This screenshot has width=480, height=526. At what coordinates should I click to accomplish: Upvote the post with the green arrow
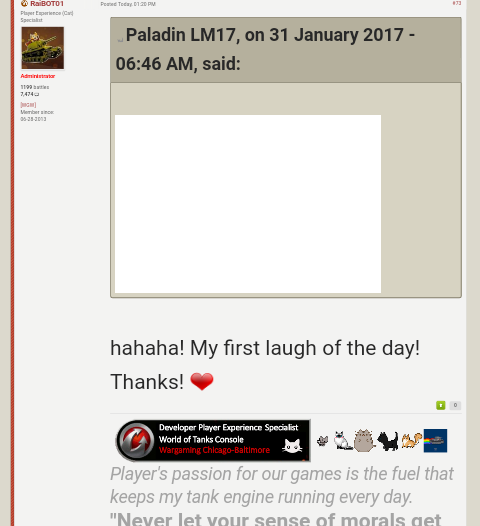(x=440, y=405)
